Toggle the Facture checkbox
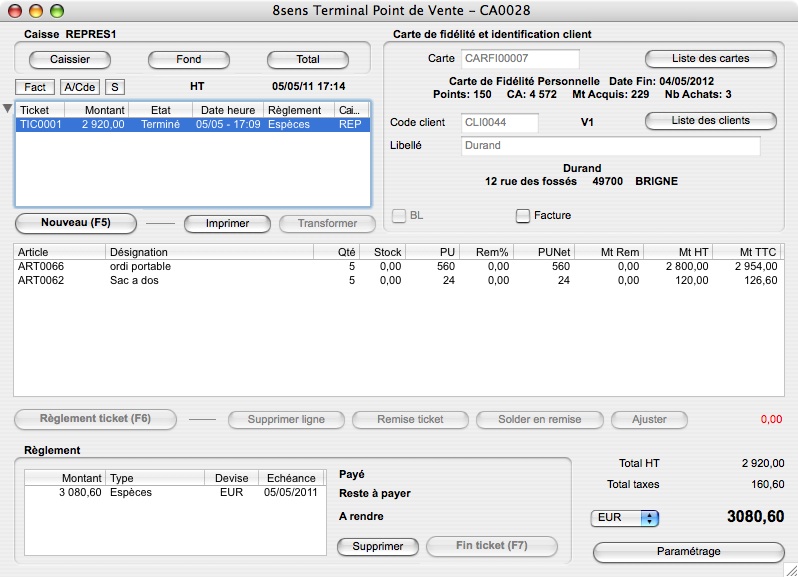 [523, 216]
